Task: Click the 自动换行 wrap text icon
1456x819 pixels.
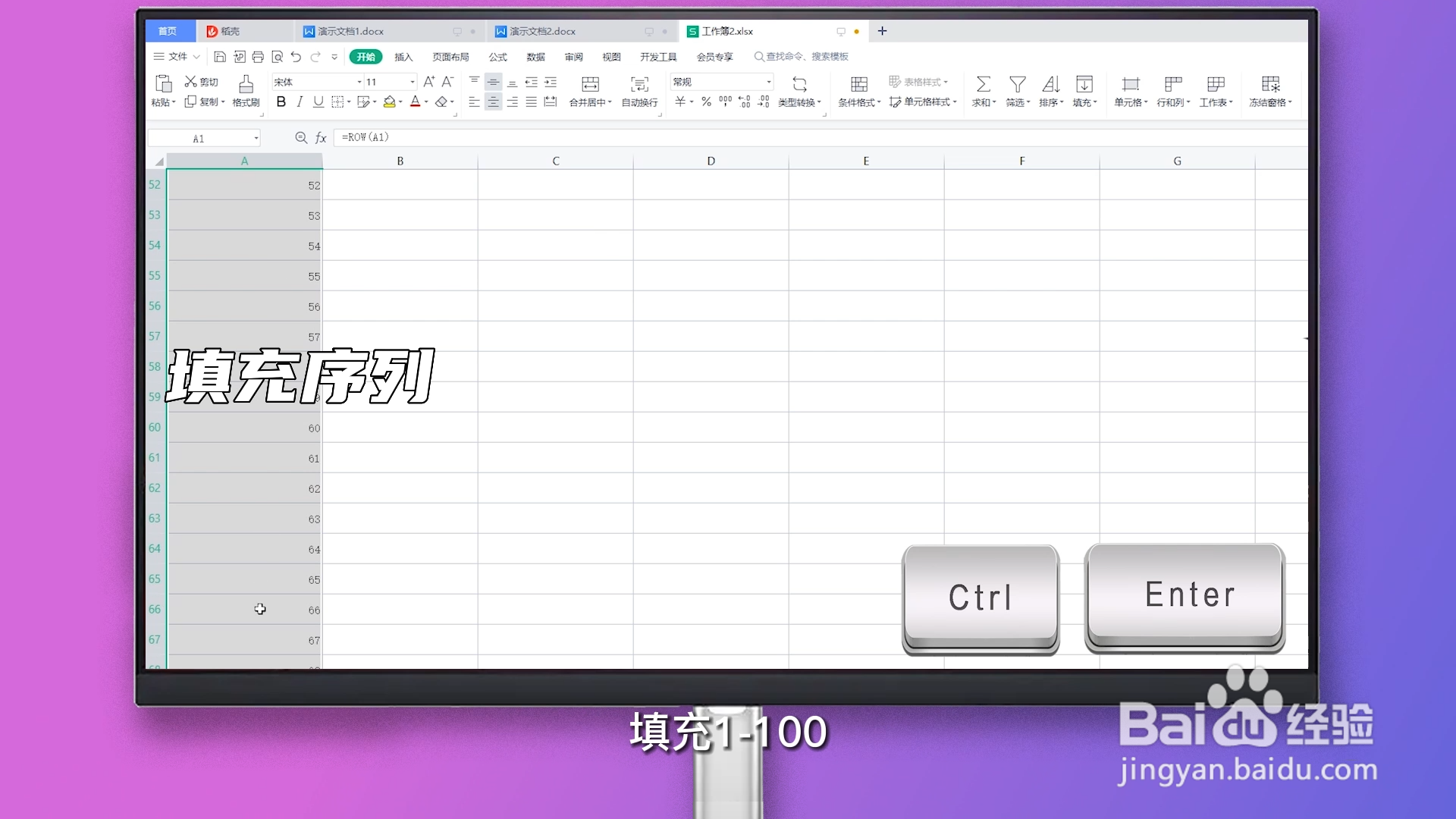Action: [639, 91]
